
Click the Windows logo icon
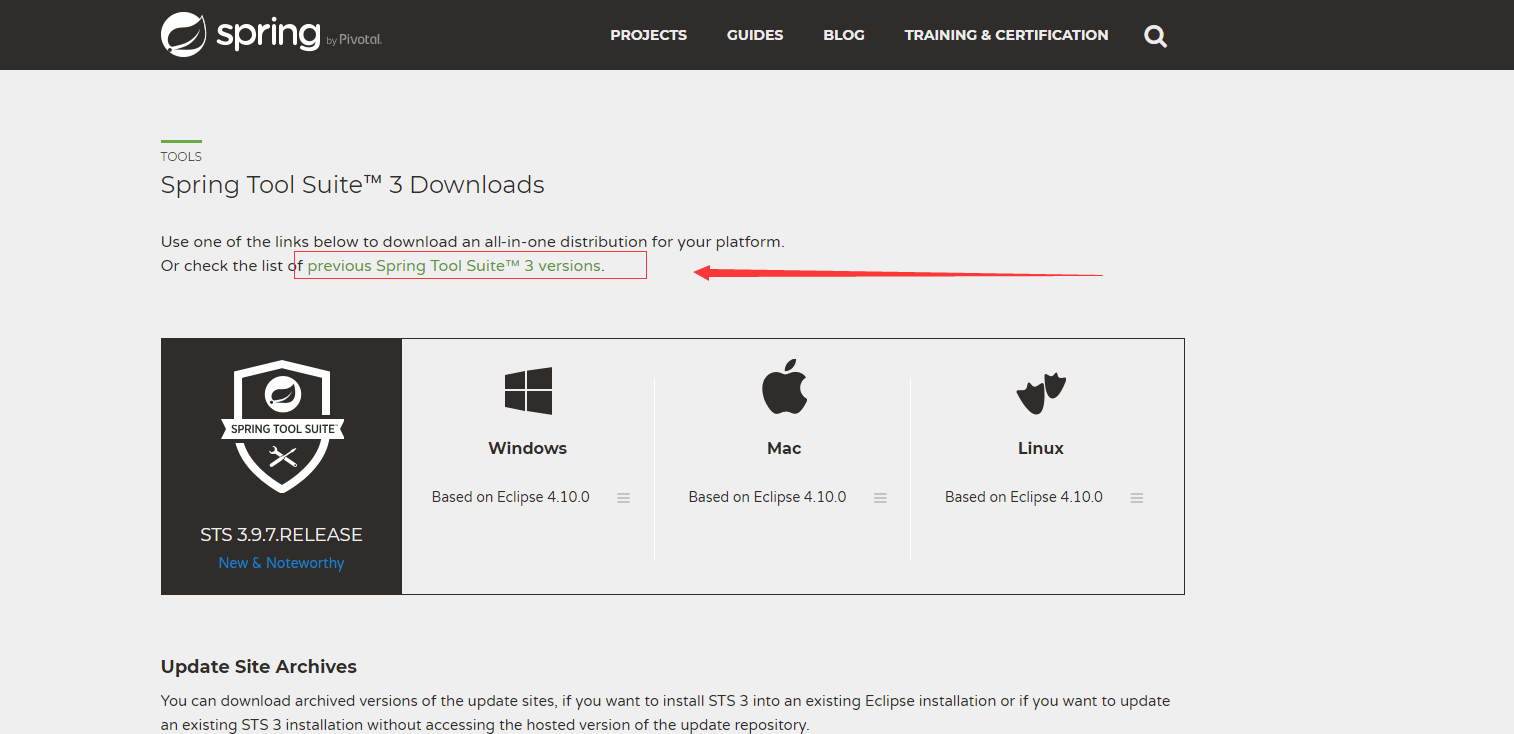pyautogui.click(x=528, y=390)
